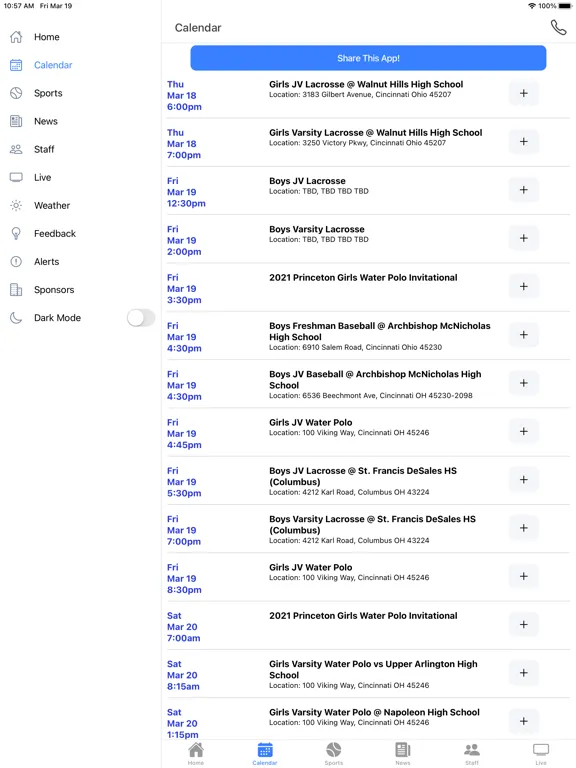The image size is (576, 768).
Task: Add Girls JV Water Polo 4:45pm event
Action: (x=524, y=431)
